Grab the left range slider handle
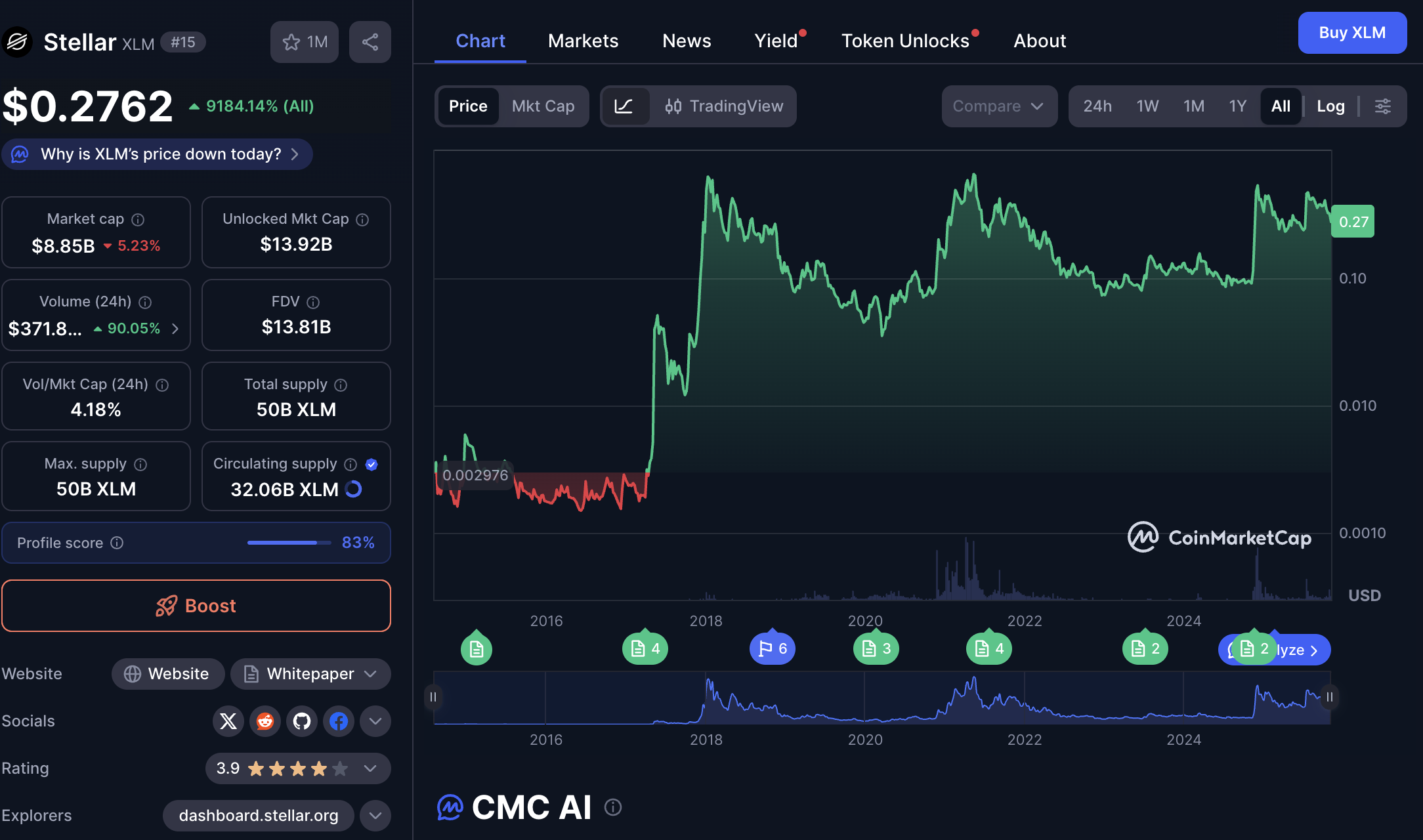This screenshot has height=840, width=1423. (433, 697)
